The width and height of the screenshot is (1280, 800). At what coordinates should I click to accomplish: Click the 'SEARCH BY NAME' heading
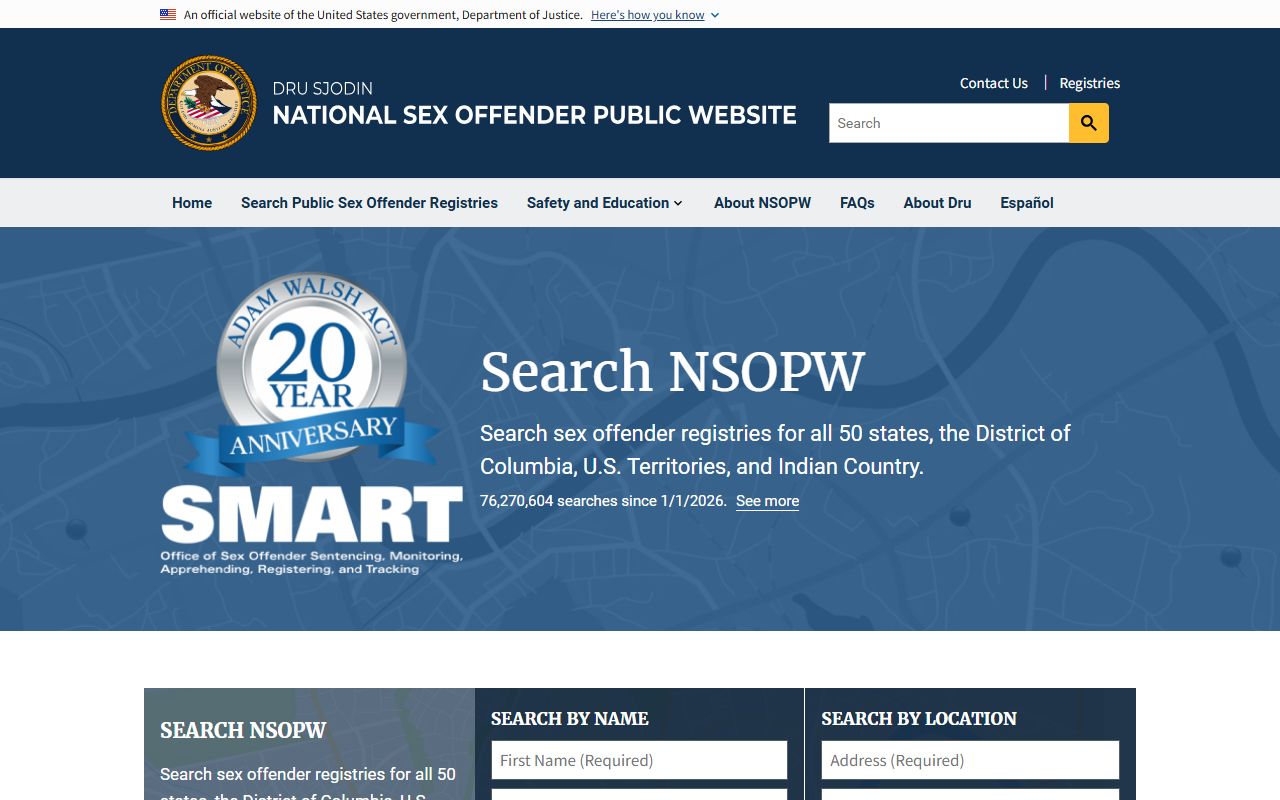[570, 718]
